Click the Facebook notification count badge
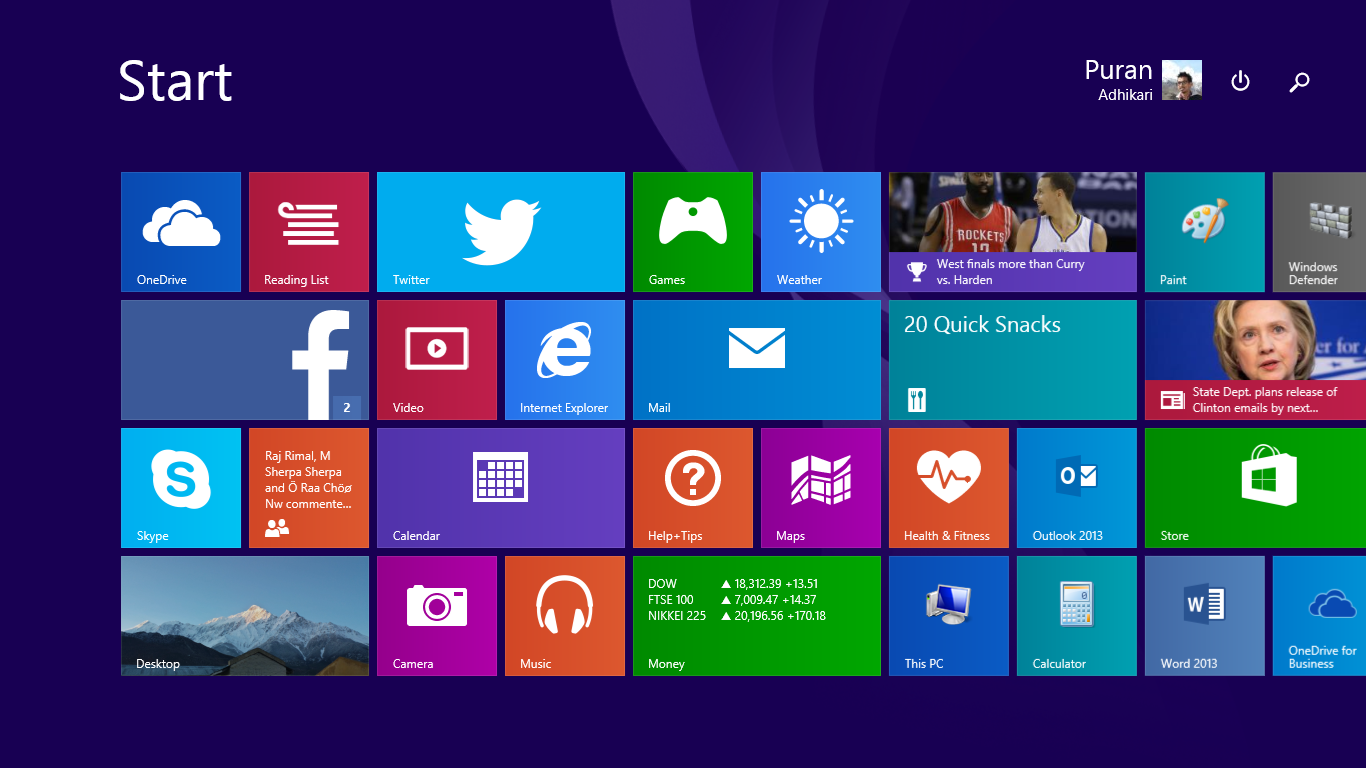Image resolution: width=1366 pixels, height=768 pixels. [347, 407]
